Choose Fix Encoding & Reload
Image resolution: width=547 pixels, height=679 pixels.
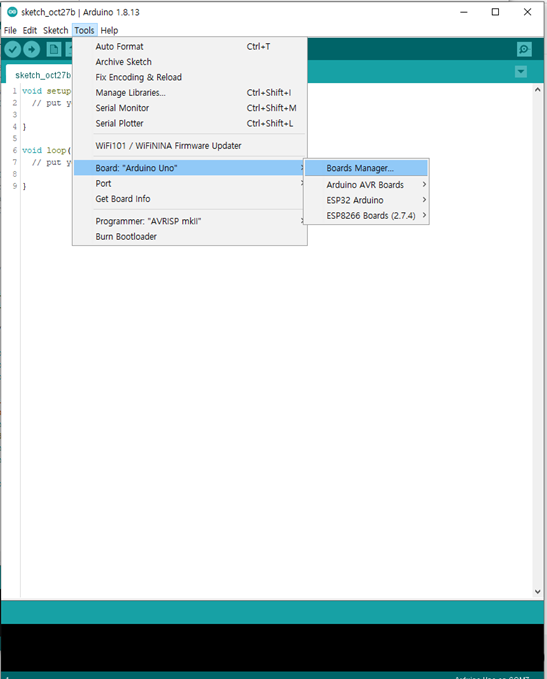190,77
